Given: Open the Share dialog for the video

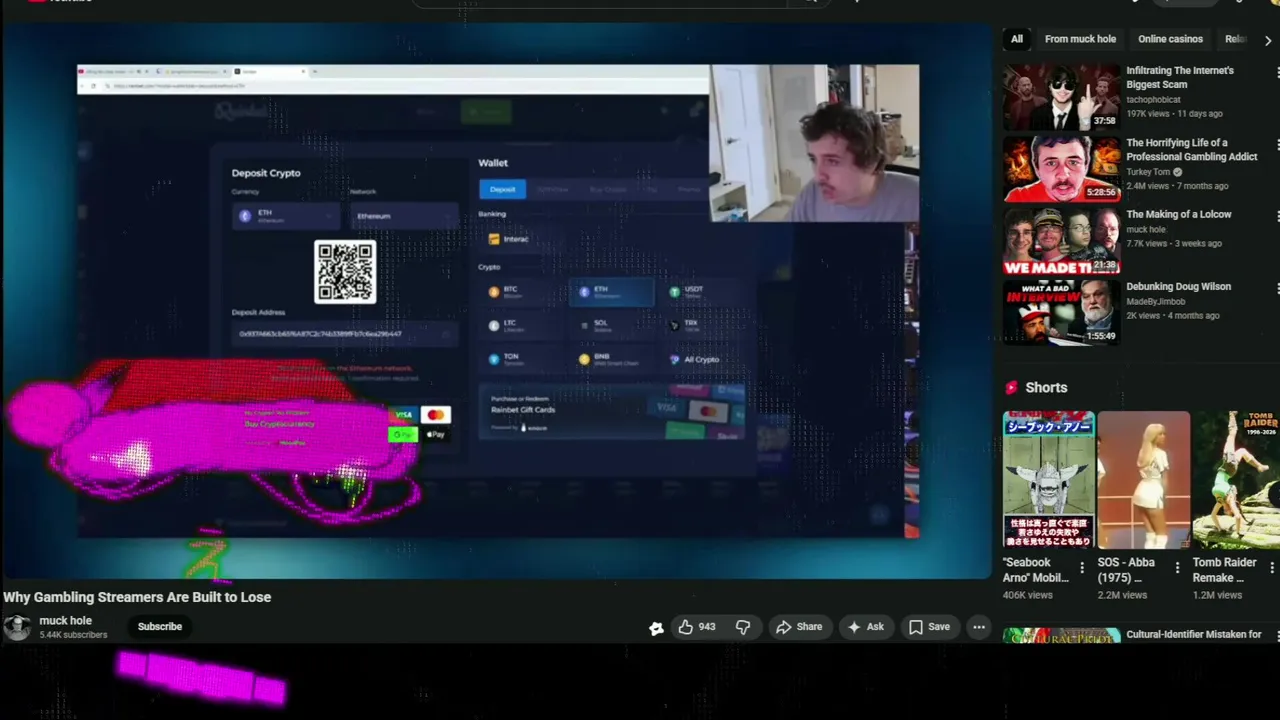Looking at the screenshot, I should click(799, 627).
